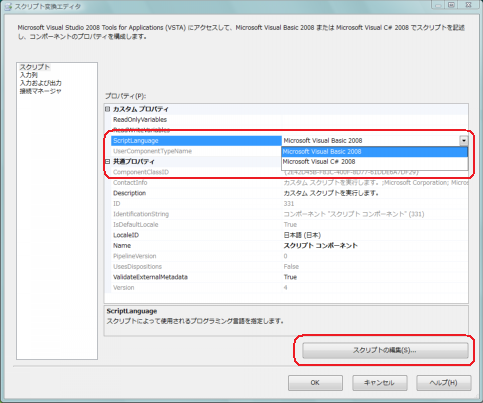The width and height of the screenshot is (483, 403).
Task: Select the ValidateExternalMetadata True value
Action: (290, 277)
